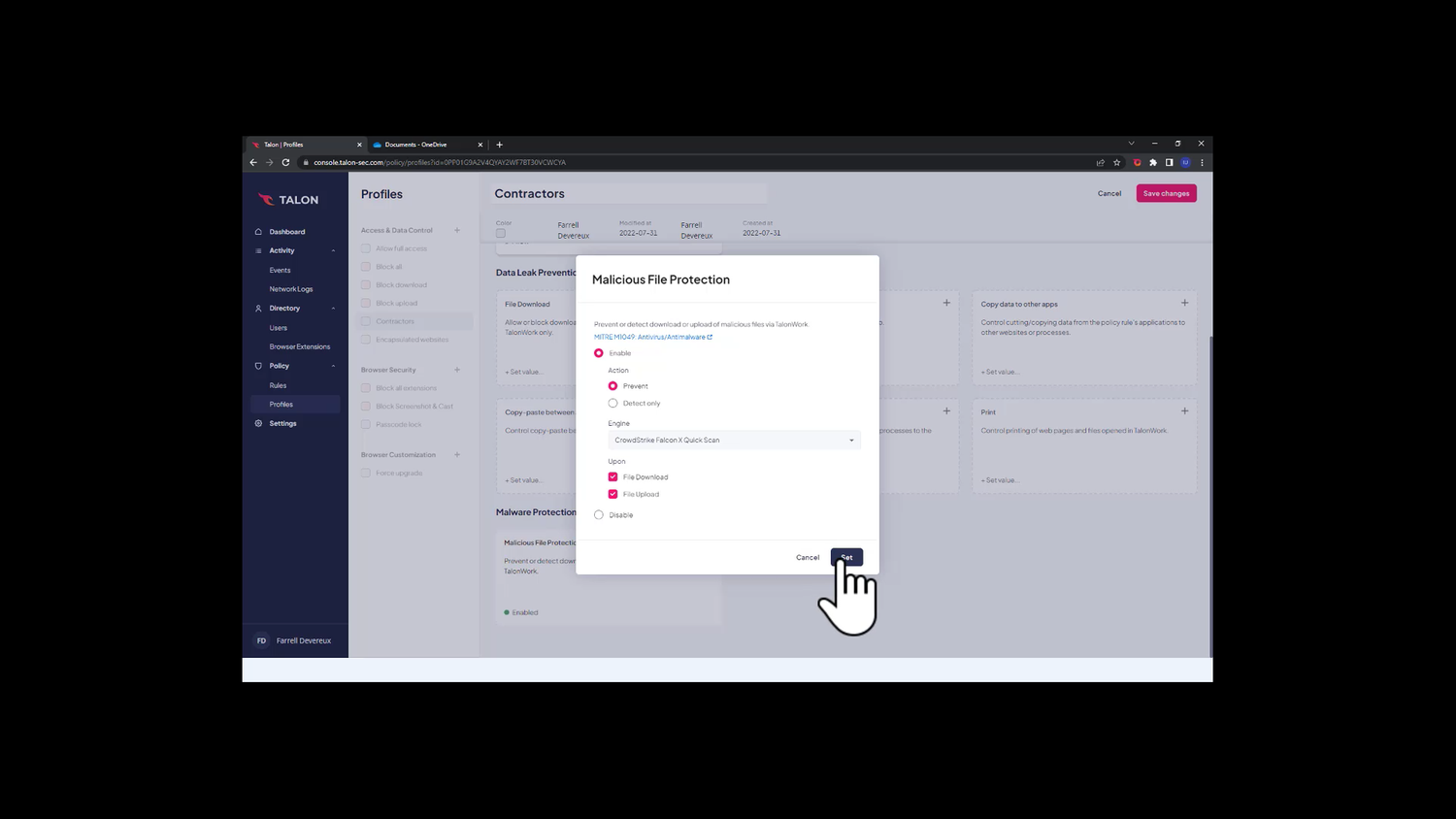Click the browser address bar URL
Viewport: 1456px width, 819px height.
439,162
